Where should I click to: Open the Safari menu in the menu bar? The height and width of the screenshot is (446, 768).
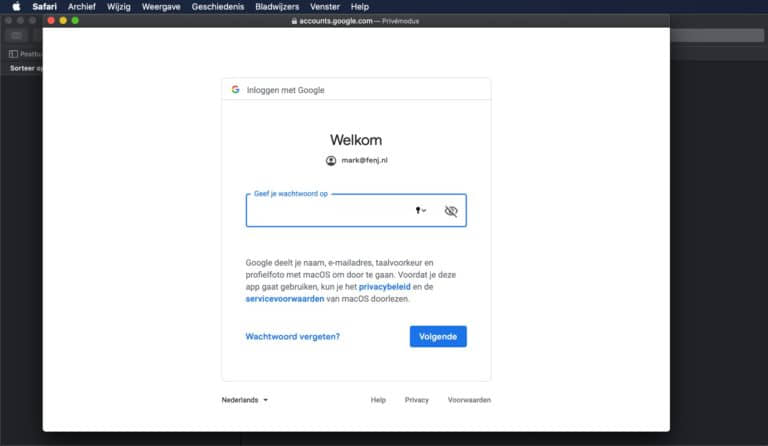44,6
